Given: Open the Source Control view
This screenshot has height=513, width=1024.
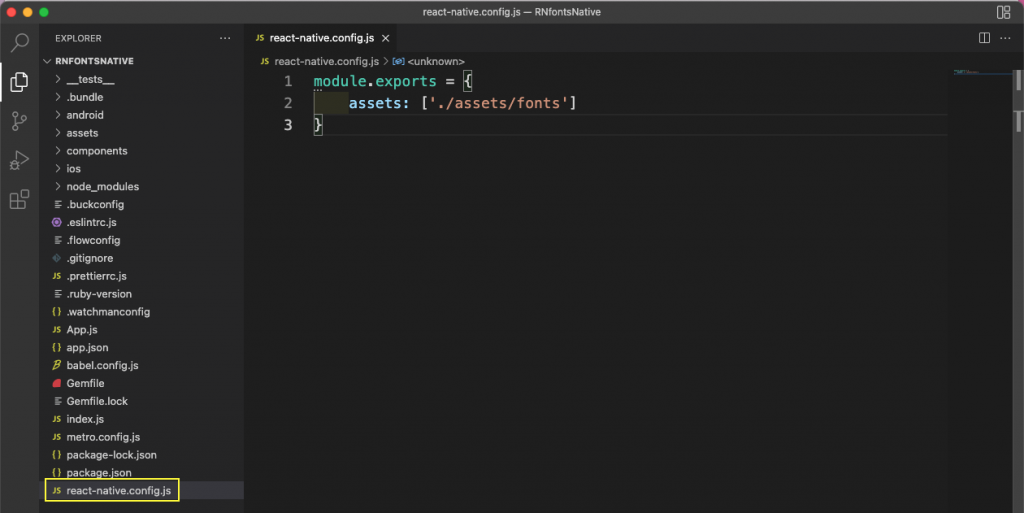Looking at the screenshot, I should point(20,121).
